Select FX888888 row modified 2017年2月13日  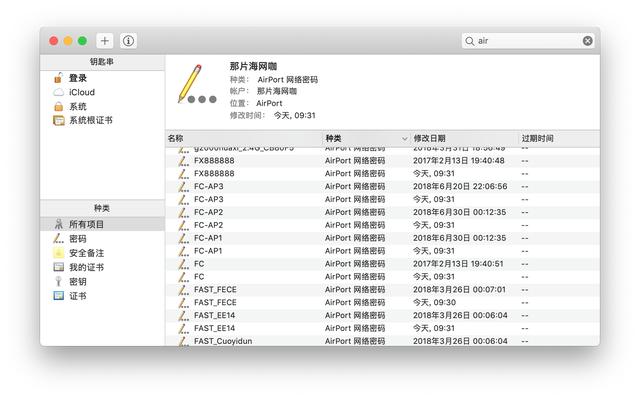click(382, 161)
